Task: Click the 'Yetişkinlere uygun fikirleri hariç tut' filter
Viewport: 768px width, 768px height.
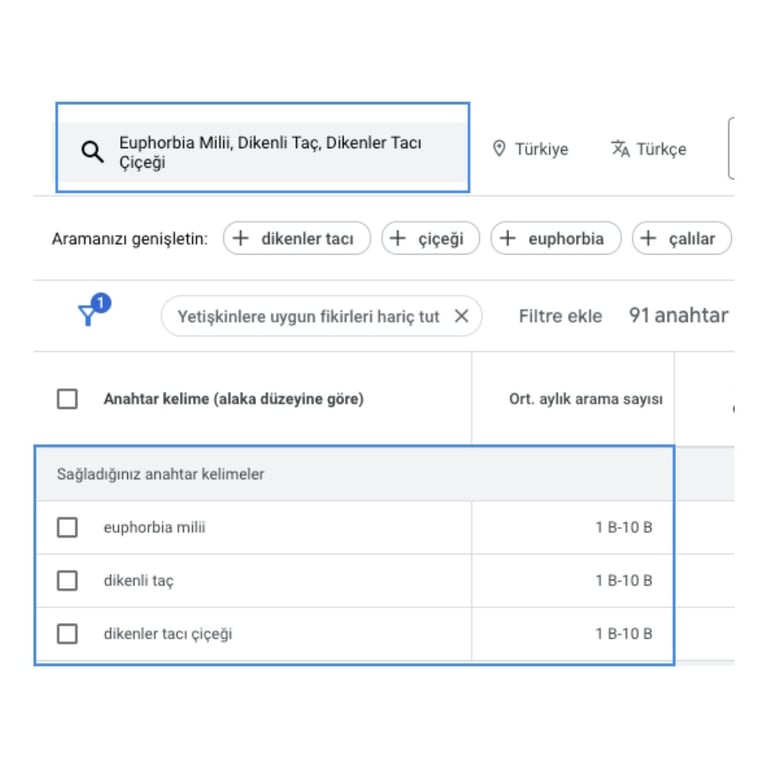Action: pyautogui.click(x=308, y=316)
